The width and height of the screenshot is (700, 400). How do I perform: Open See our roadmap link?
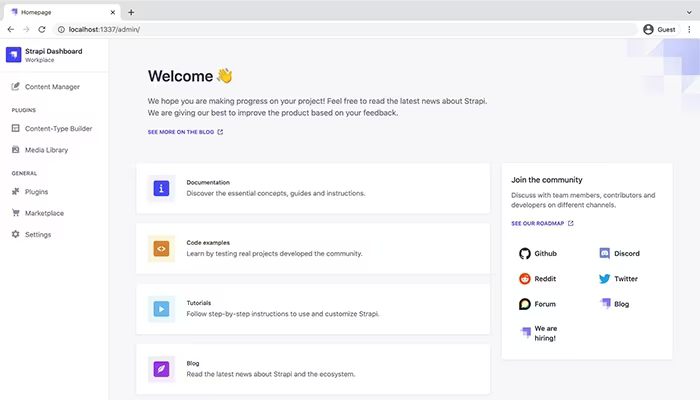click(x=542, y=223)
